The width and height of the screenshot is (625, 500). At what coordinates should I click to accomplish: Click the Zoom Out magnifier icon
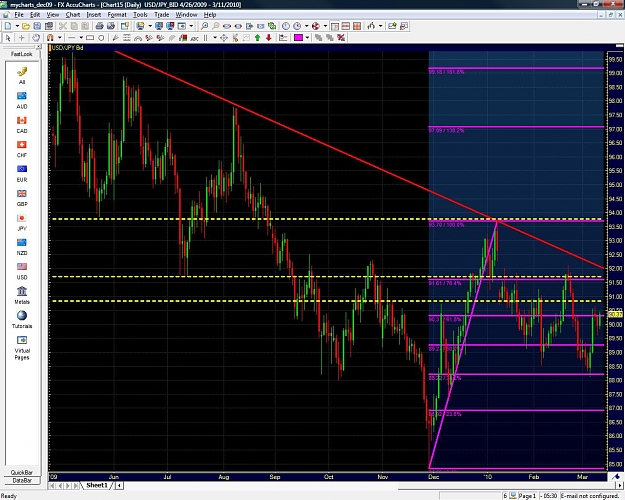pos(216,26)
